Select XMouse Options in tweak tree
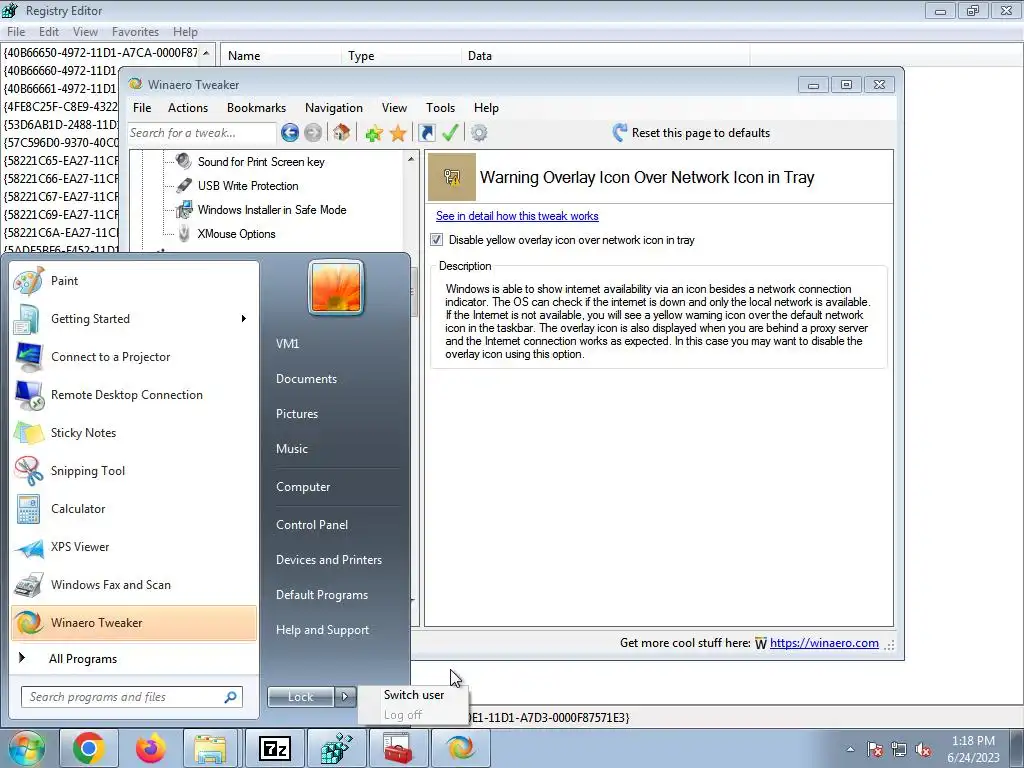The width and height of the screenshot is (1024, 768). [x=236, y=234]
